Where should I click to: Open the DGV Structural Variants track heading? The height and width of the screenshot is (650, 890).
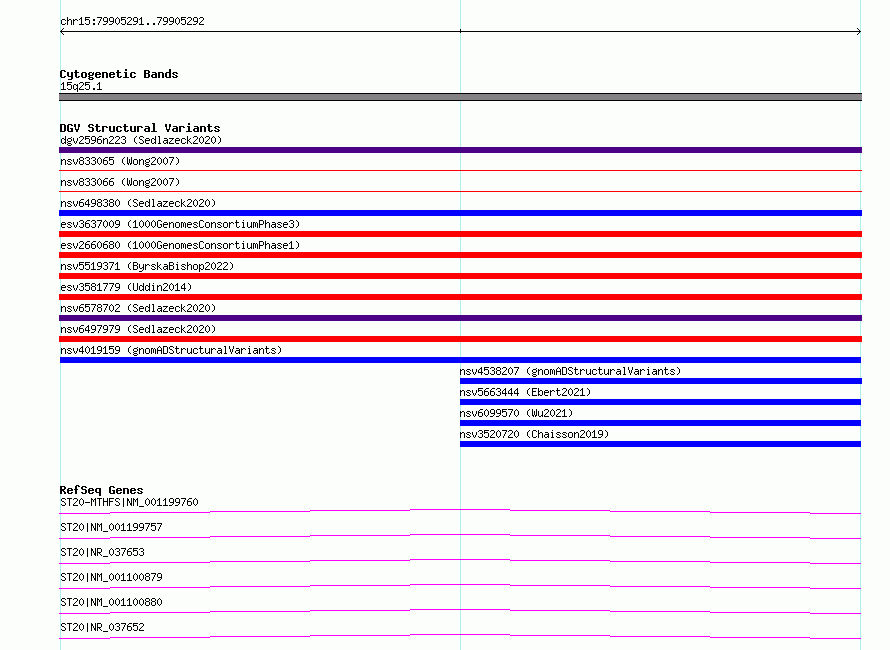pos(140,128)
